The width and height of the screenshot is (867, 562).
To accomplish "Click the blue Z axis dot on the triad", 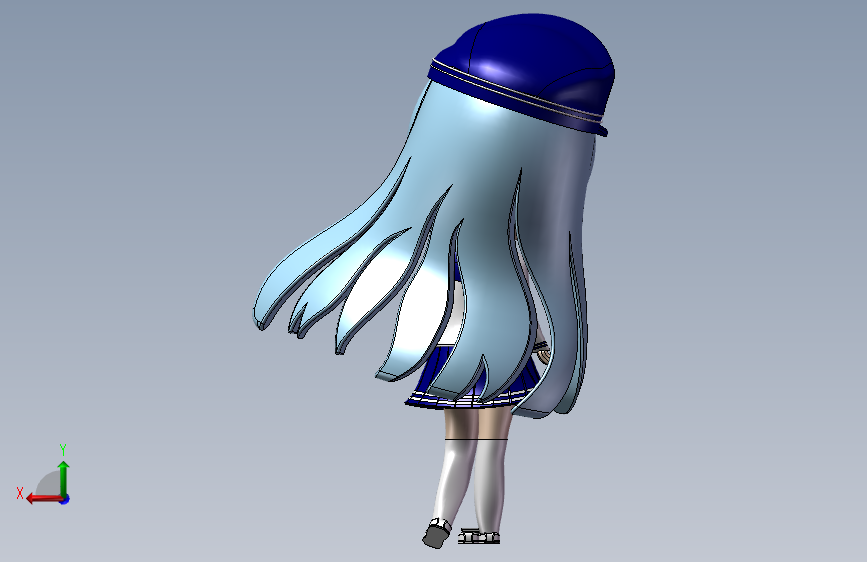I will click(x=65, y=499).
